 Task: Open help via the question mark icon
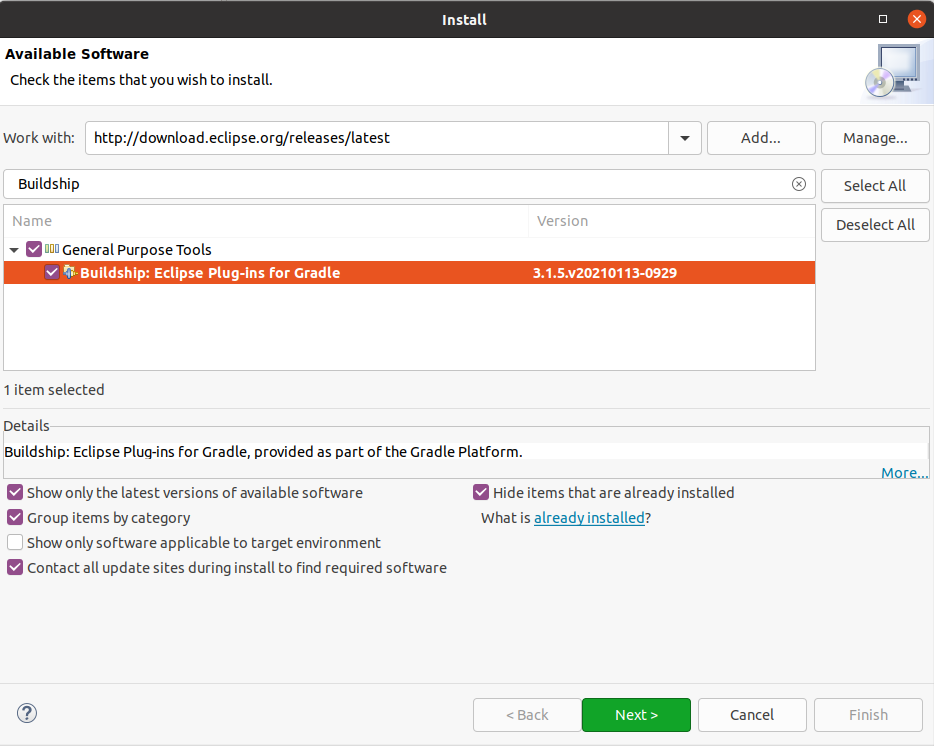(26, 713)
